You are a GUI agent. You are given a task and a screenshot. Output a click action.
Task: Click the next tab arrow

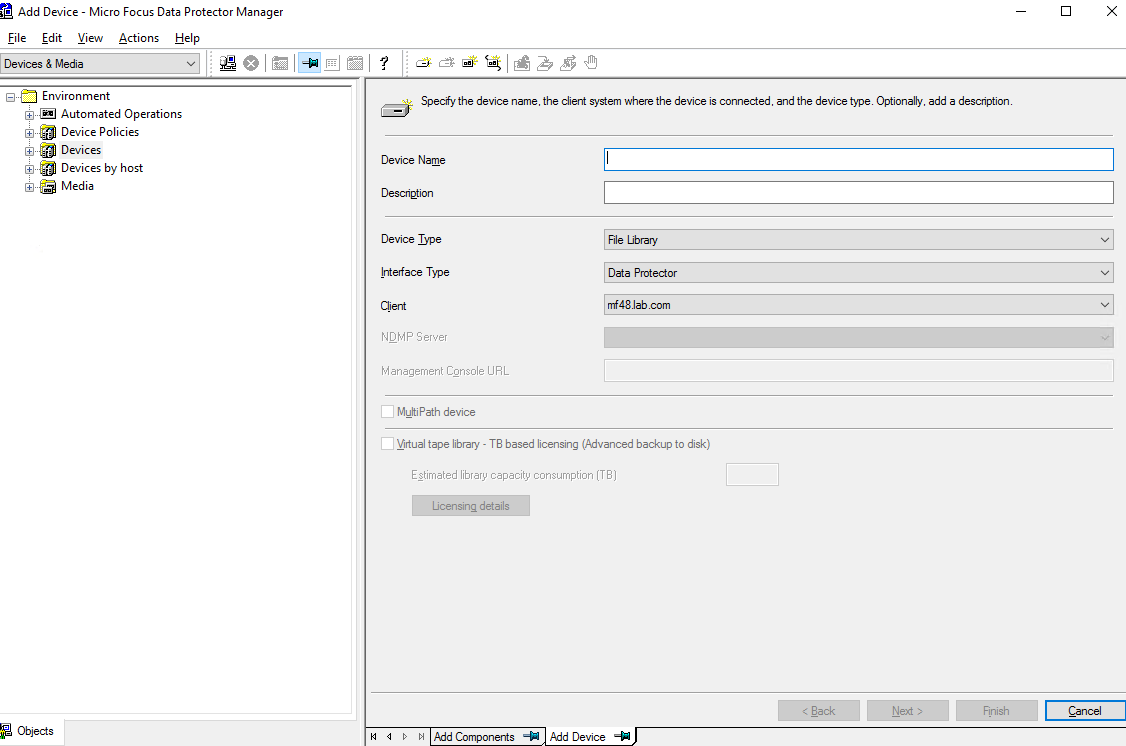(405, 737)
